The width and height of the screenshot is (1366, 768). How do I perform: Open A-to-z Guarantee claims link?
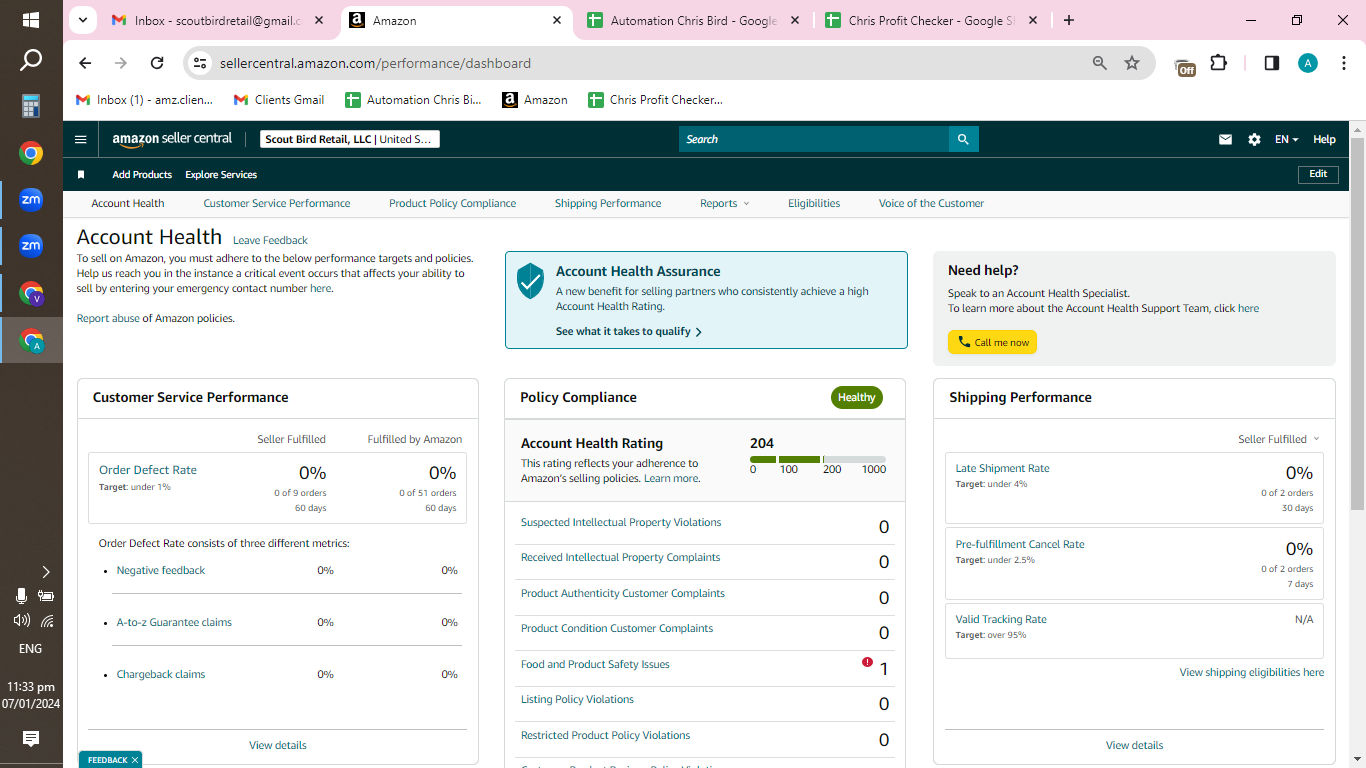(174, 622)
